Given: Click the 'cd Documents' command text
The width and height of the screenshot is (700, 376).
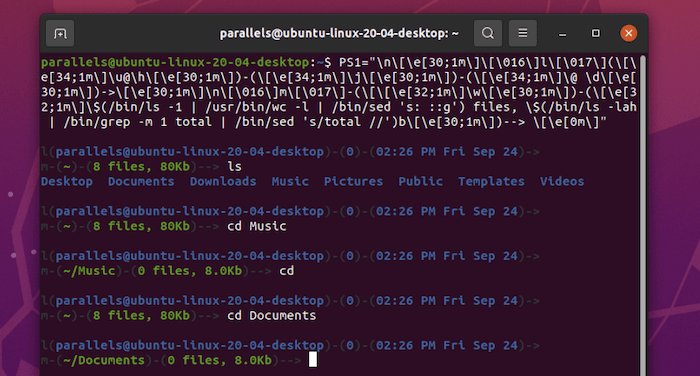Looking at the screenshot, I should point(271,316).
